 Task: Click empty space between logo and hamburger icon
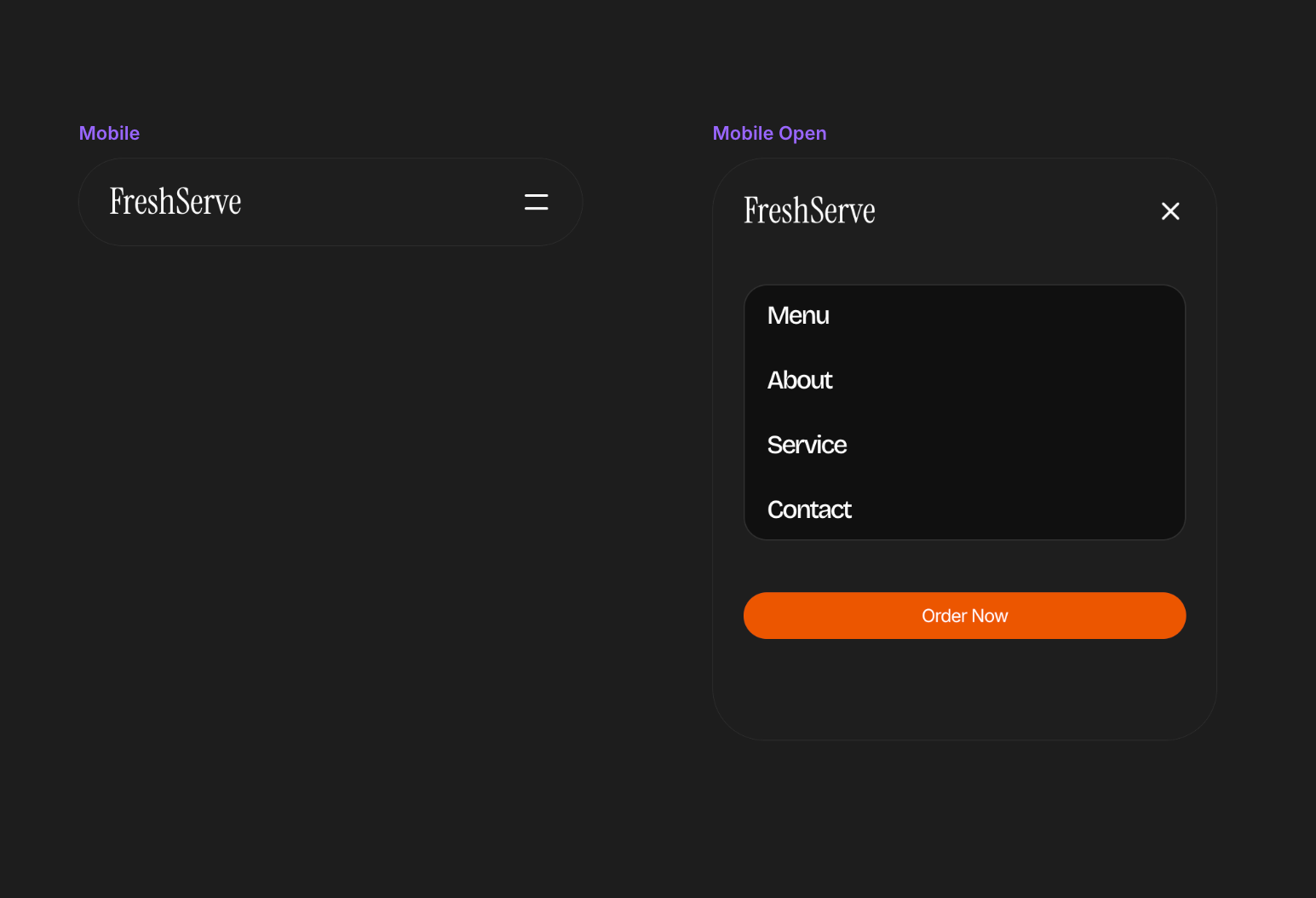pos(383,202)
